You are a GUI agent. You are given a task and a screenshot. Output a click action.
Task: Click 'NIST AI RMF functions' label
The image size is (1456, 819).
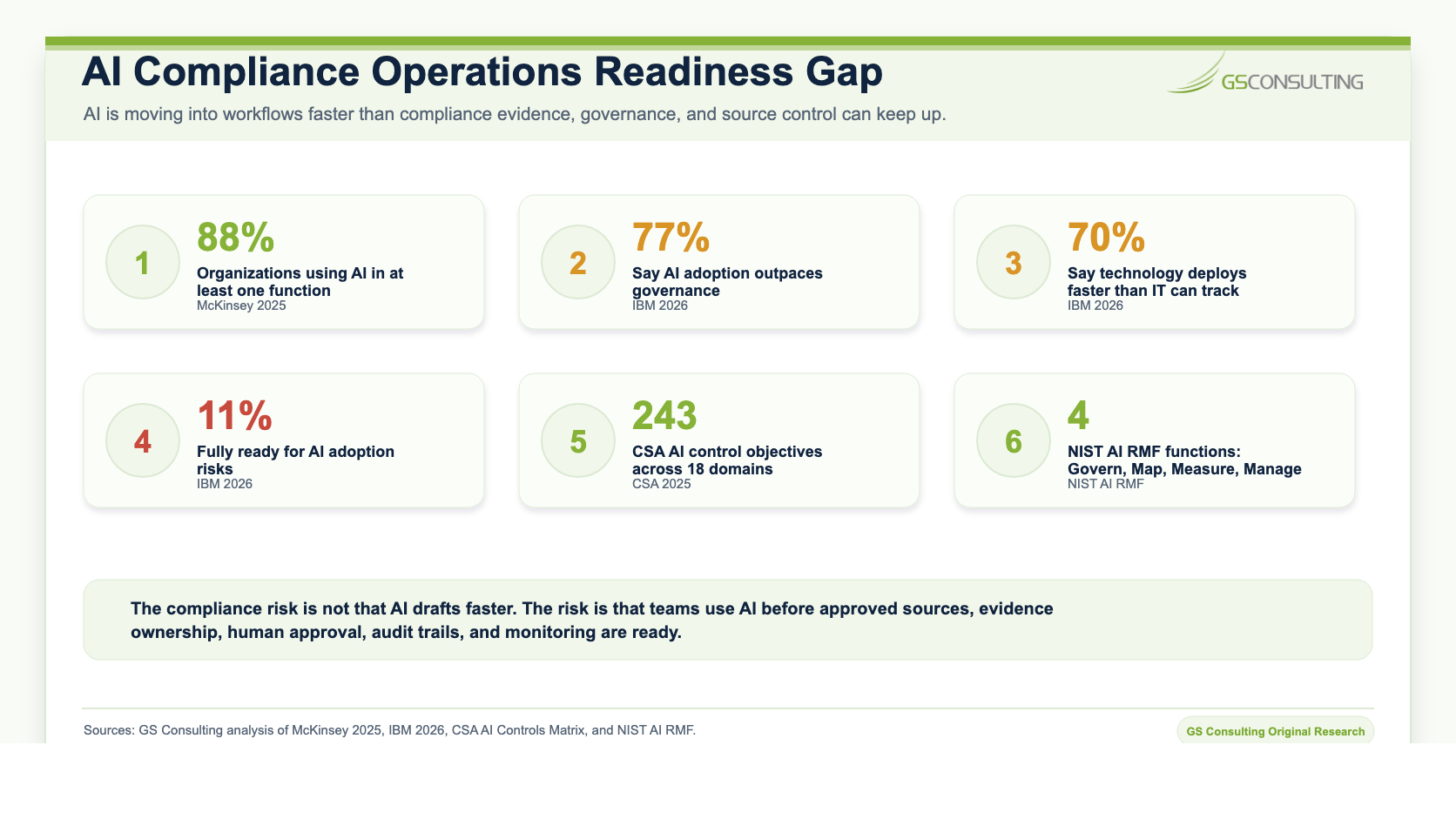point(1184,460)
